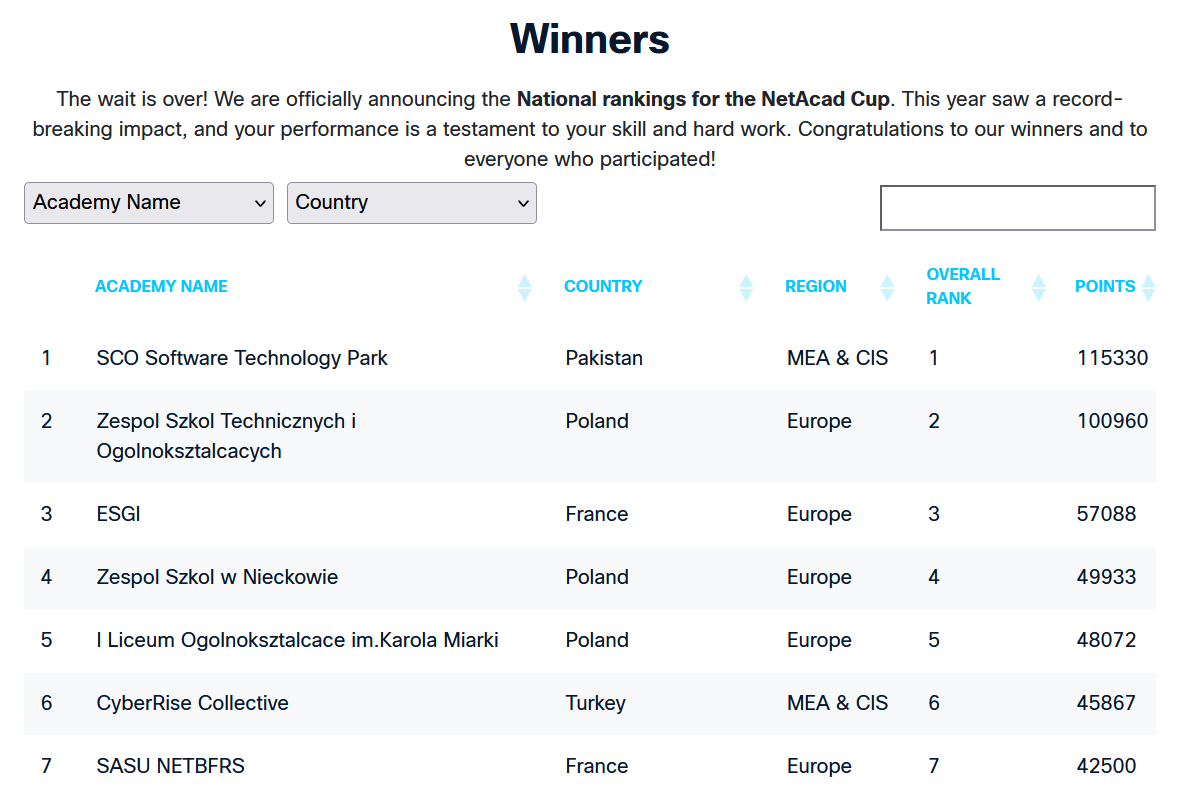Select the SCO Software Technology Park row
Image resolution: width=1192 pixels, height=792 pixels.
point(242,358)
